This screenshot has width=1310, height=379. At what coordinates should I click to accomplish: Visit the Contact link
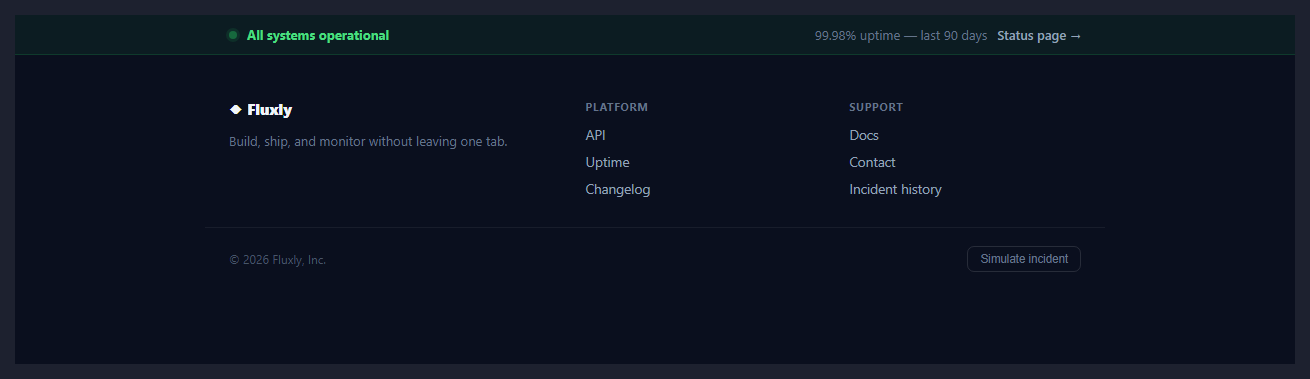(x=872, y=162)
